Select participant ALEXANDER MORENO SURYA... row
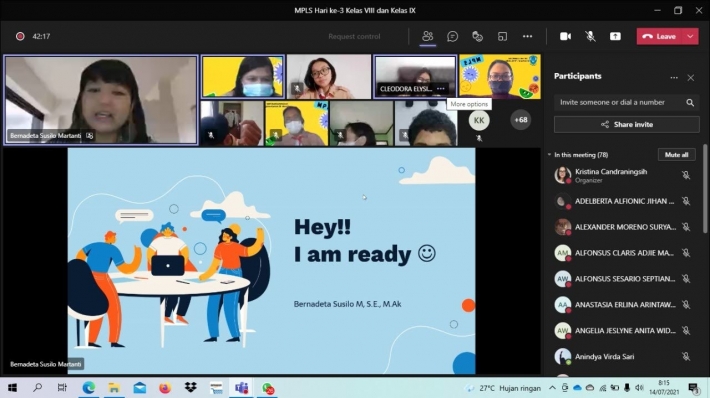Screen dimensions: 710x398 tap(625, 227)
